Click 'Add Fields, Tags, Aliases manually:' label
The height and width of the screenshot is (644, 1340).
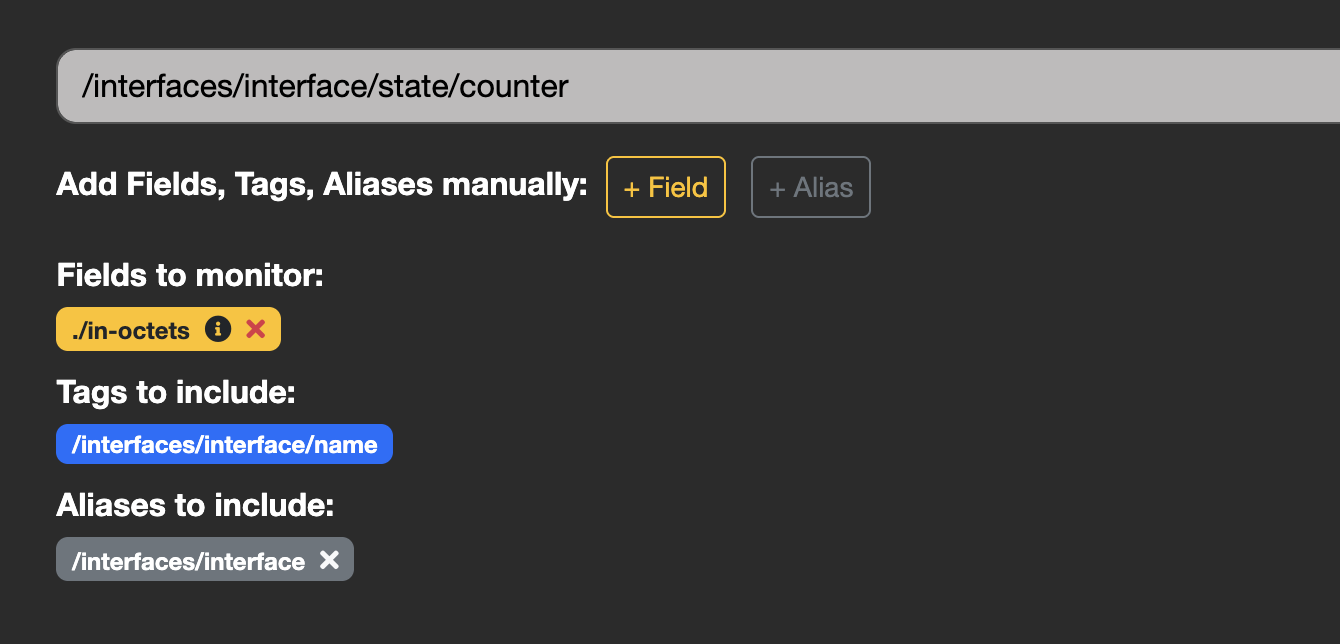click(x=321, y=185)
